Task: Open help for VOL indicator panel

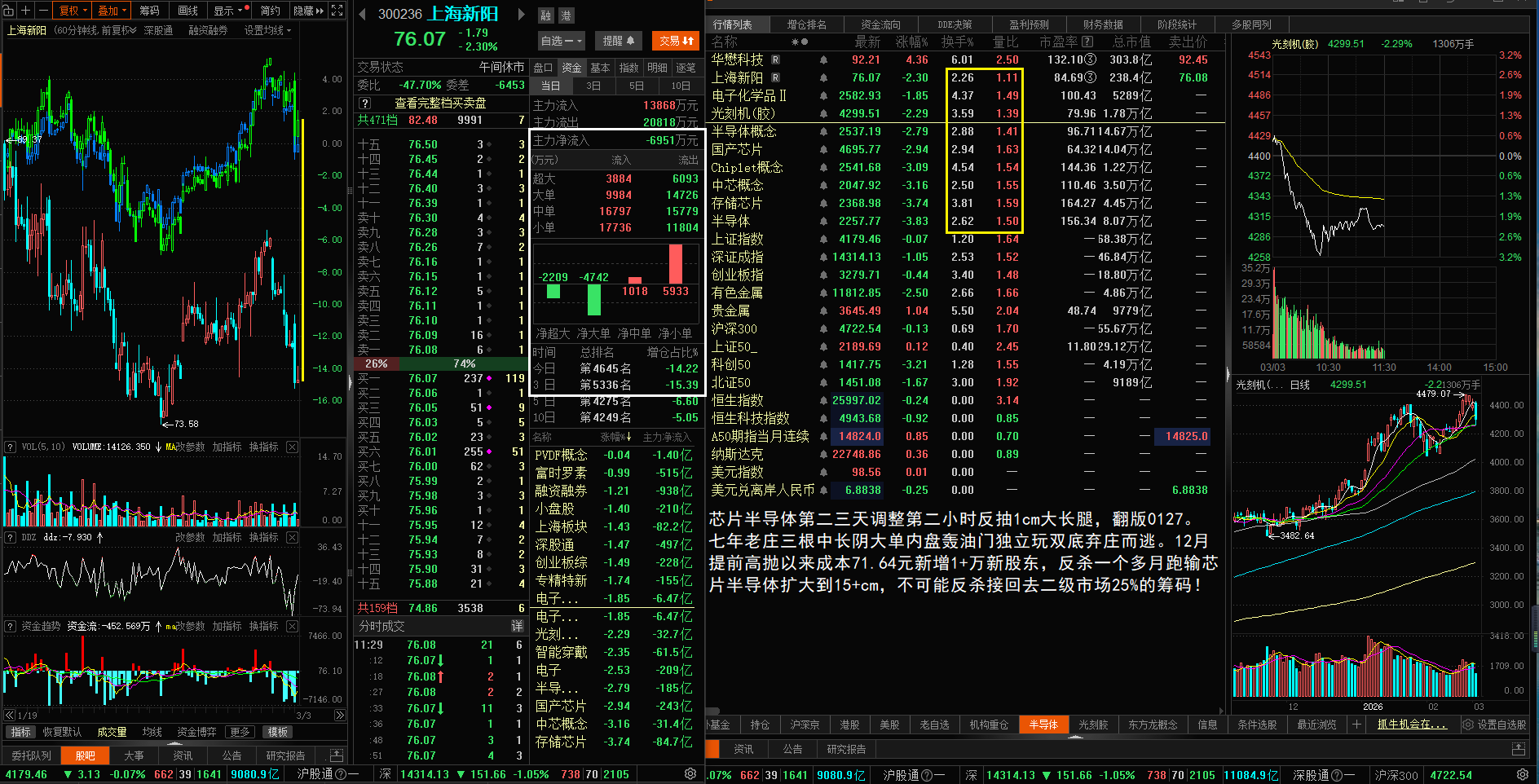Action: pos(11,447)
